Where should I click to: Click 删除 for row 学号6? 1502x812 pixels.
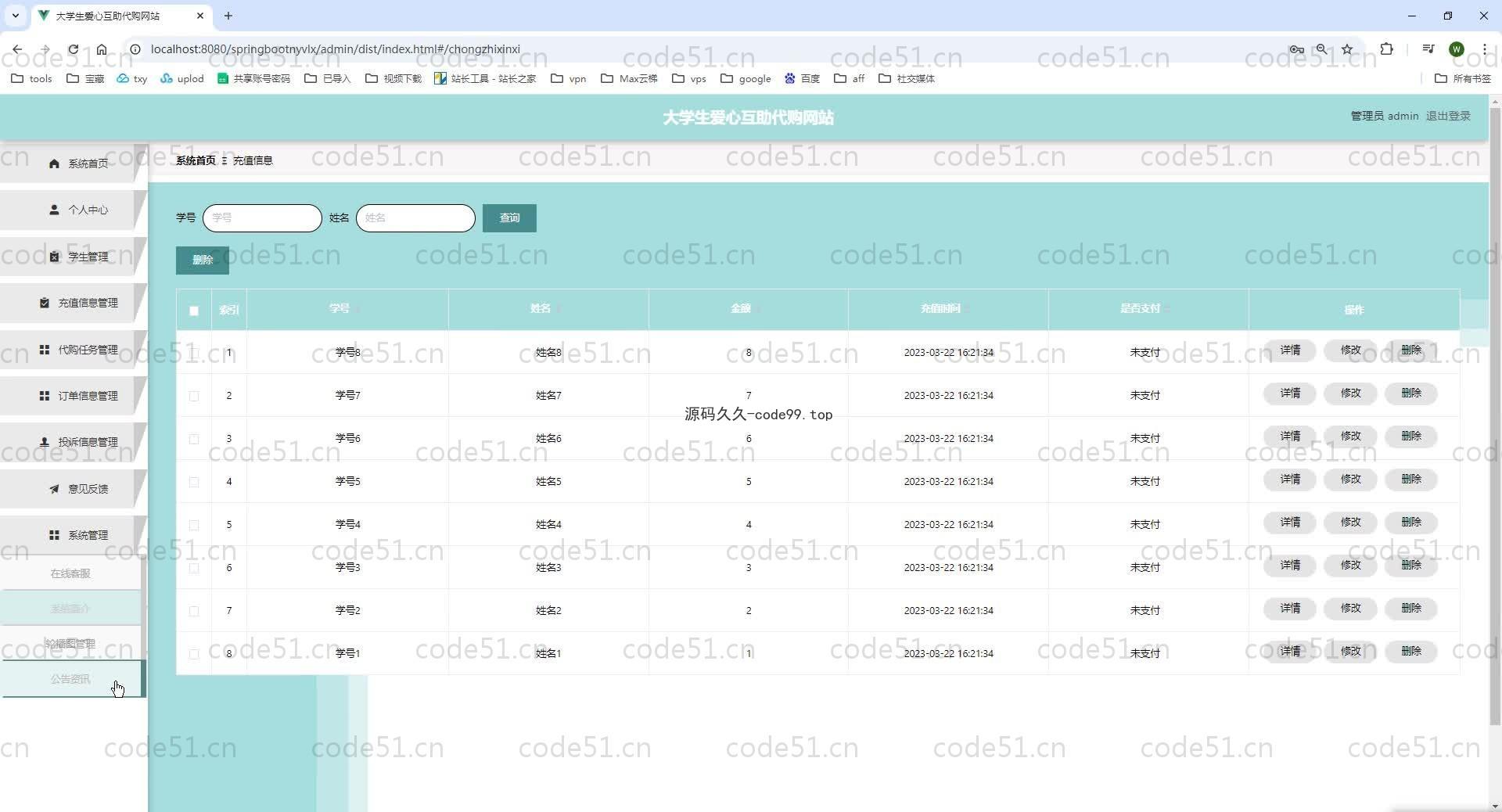click(1411, 436)
